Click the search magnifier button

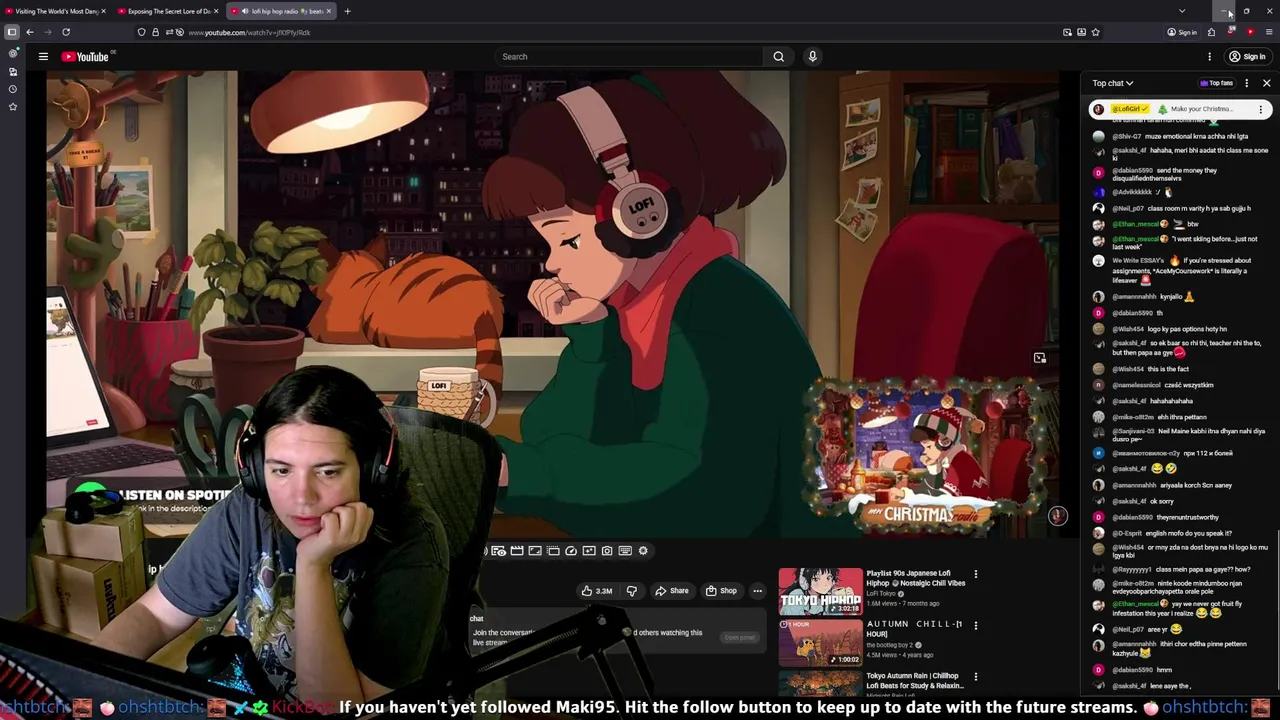tap(779, 57)
